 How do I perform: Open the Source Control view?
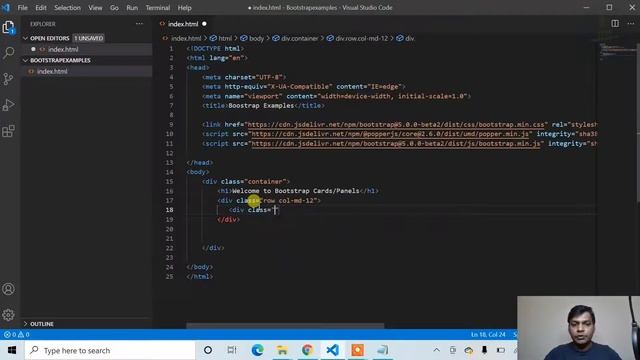9,79
